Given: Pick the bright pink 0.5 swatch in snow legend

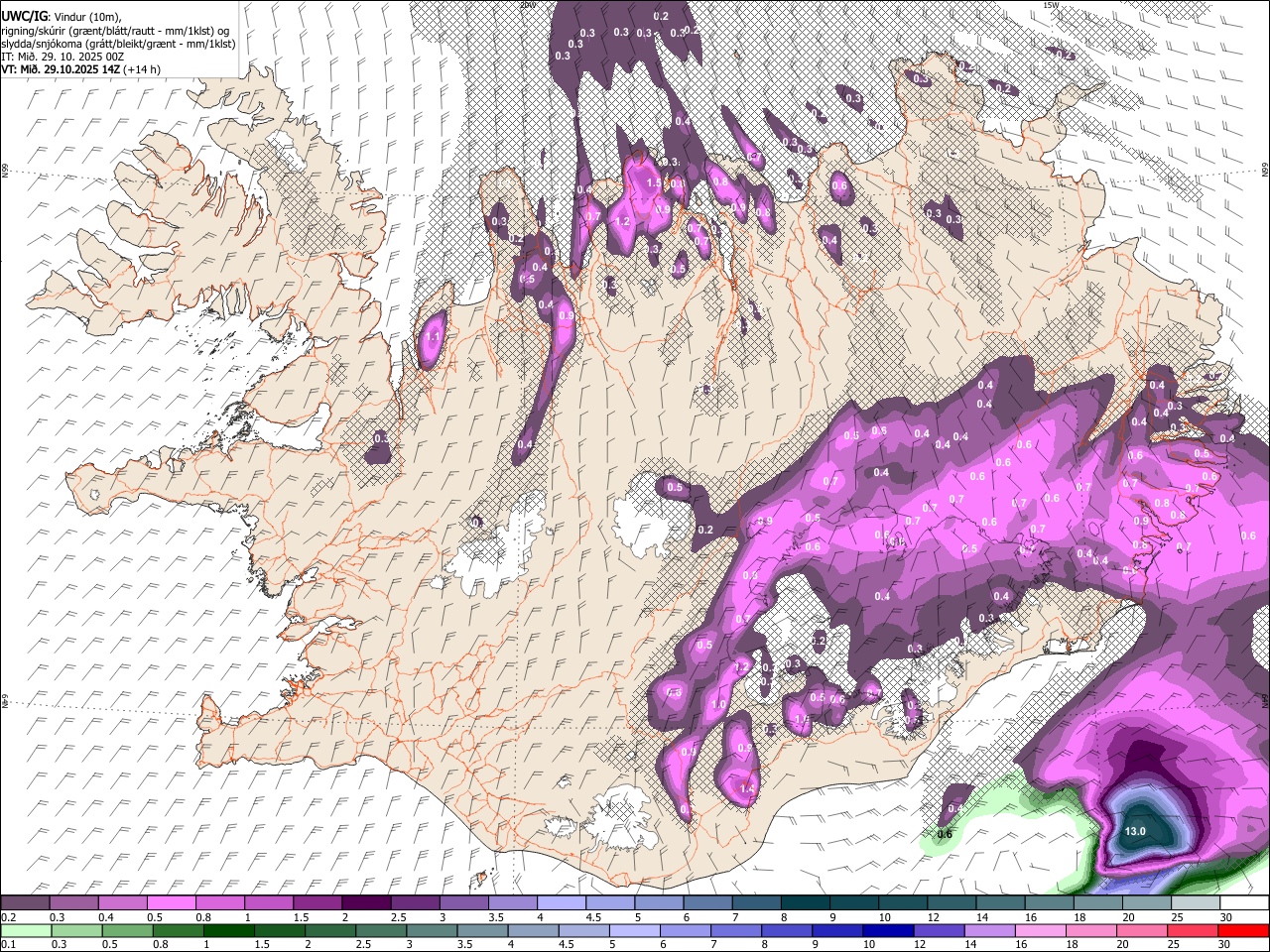Looking at the screenshot, I should tap(172, 903).
